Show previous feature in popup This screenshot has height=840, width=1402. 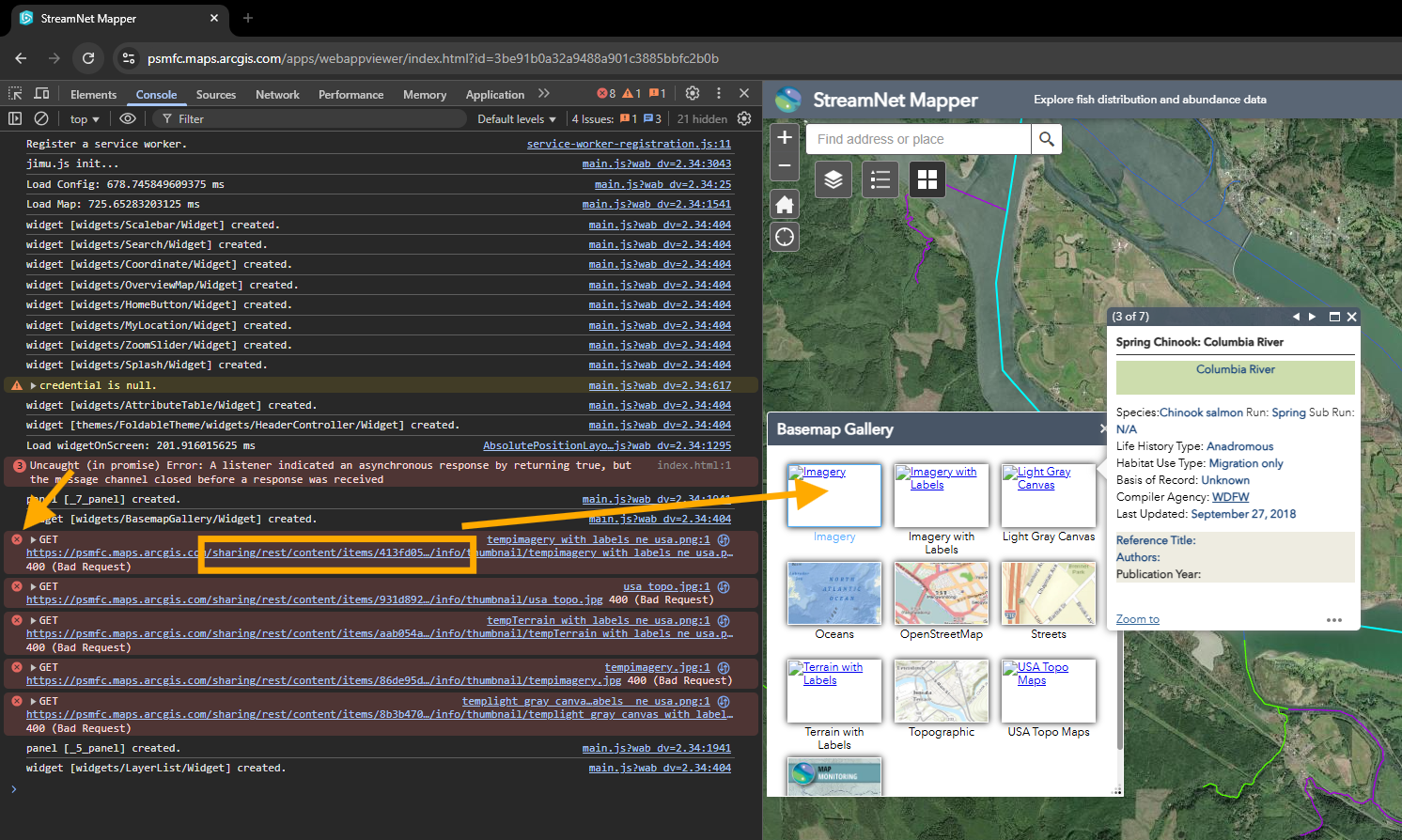1296,317
